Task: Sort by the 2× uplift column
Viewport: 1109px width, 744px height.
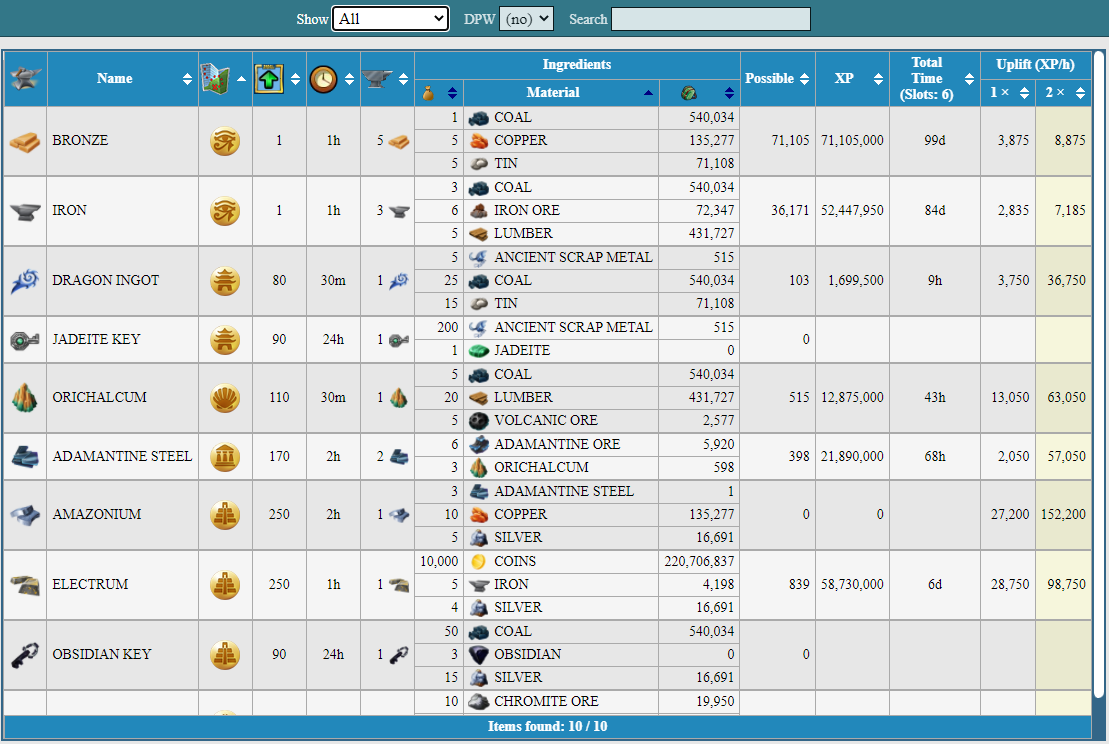Action: coord(1064,93)
